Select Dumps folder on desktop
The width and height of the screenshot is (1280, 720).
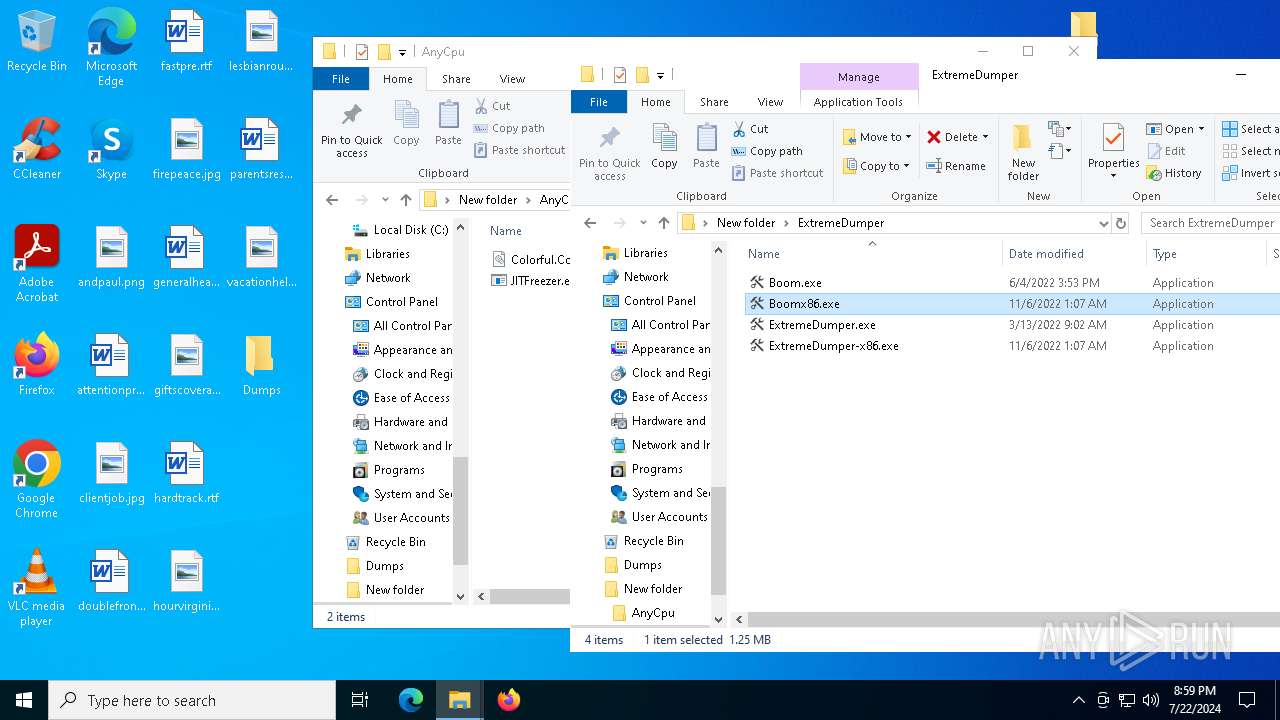pos(261,366)
